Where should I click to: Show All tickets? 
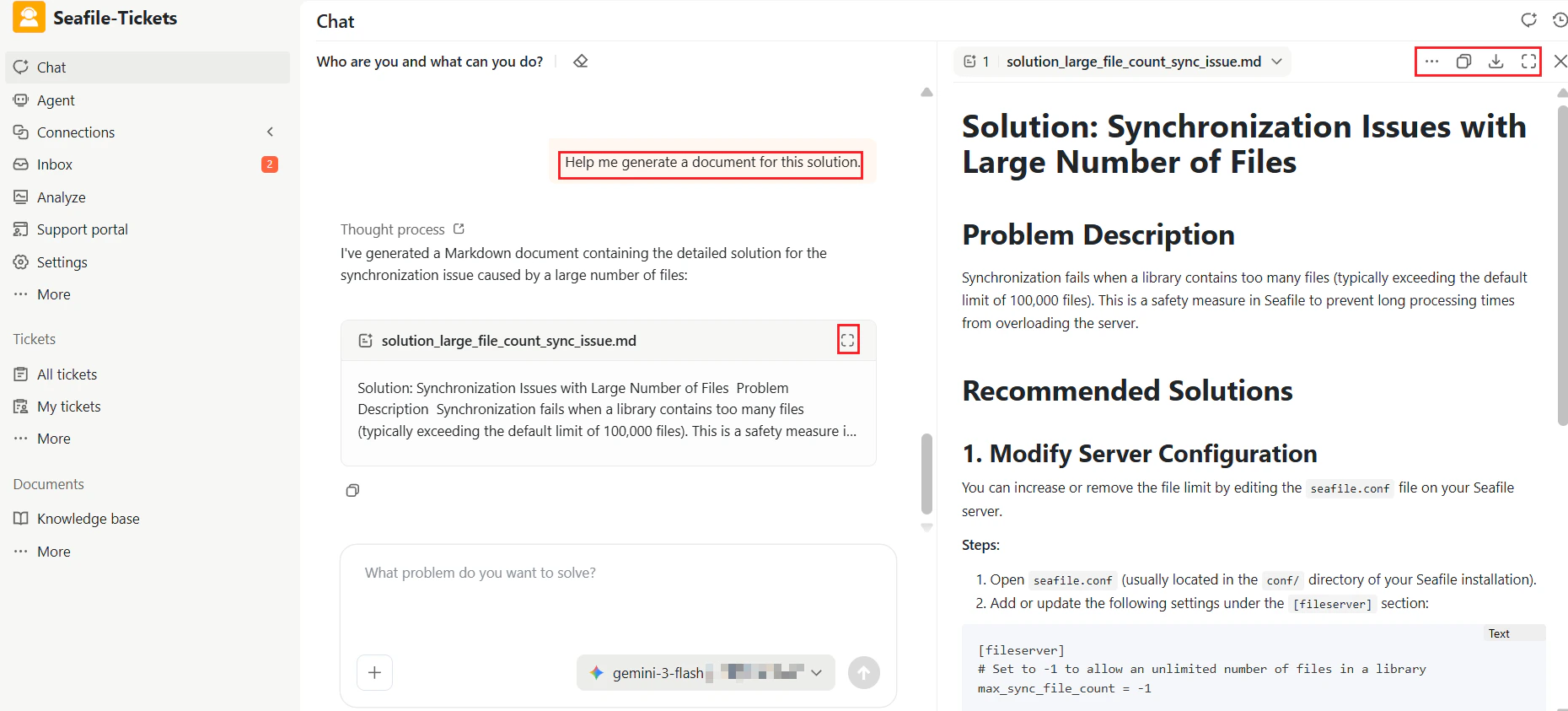148,374
